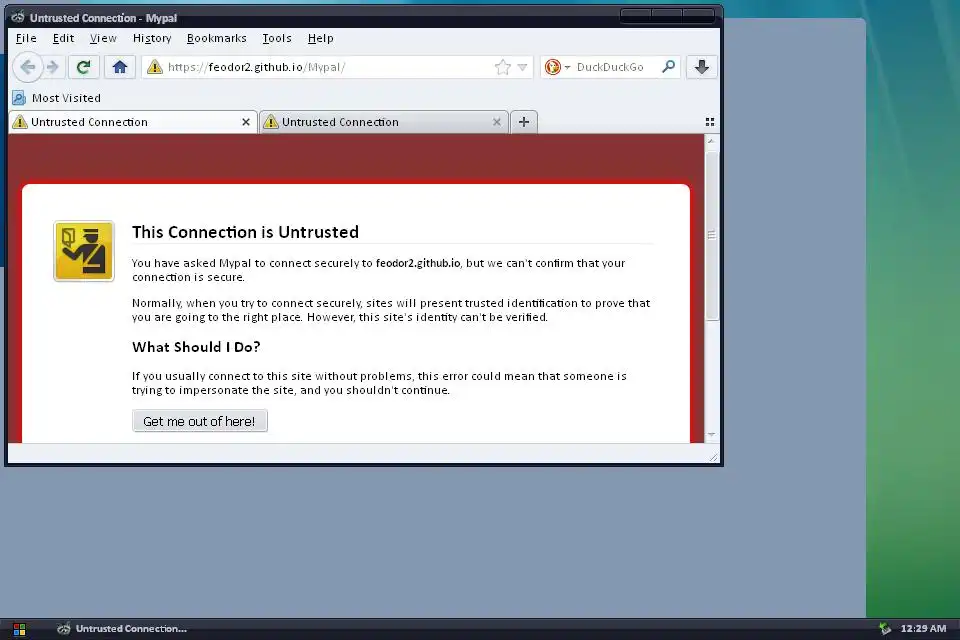Close the first Untrusted Connection tab
This screenshot has width=960, height=640.
(246, 122)
